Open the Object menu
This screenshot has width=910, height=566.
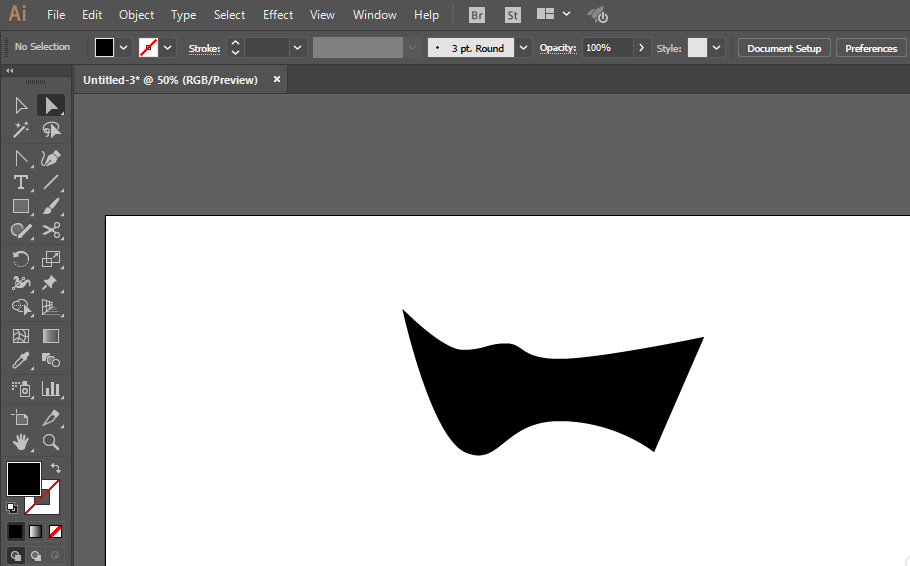(136, 15)
